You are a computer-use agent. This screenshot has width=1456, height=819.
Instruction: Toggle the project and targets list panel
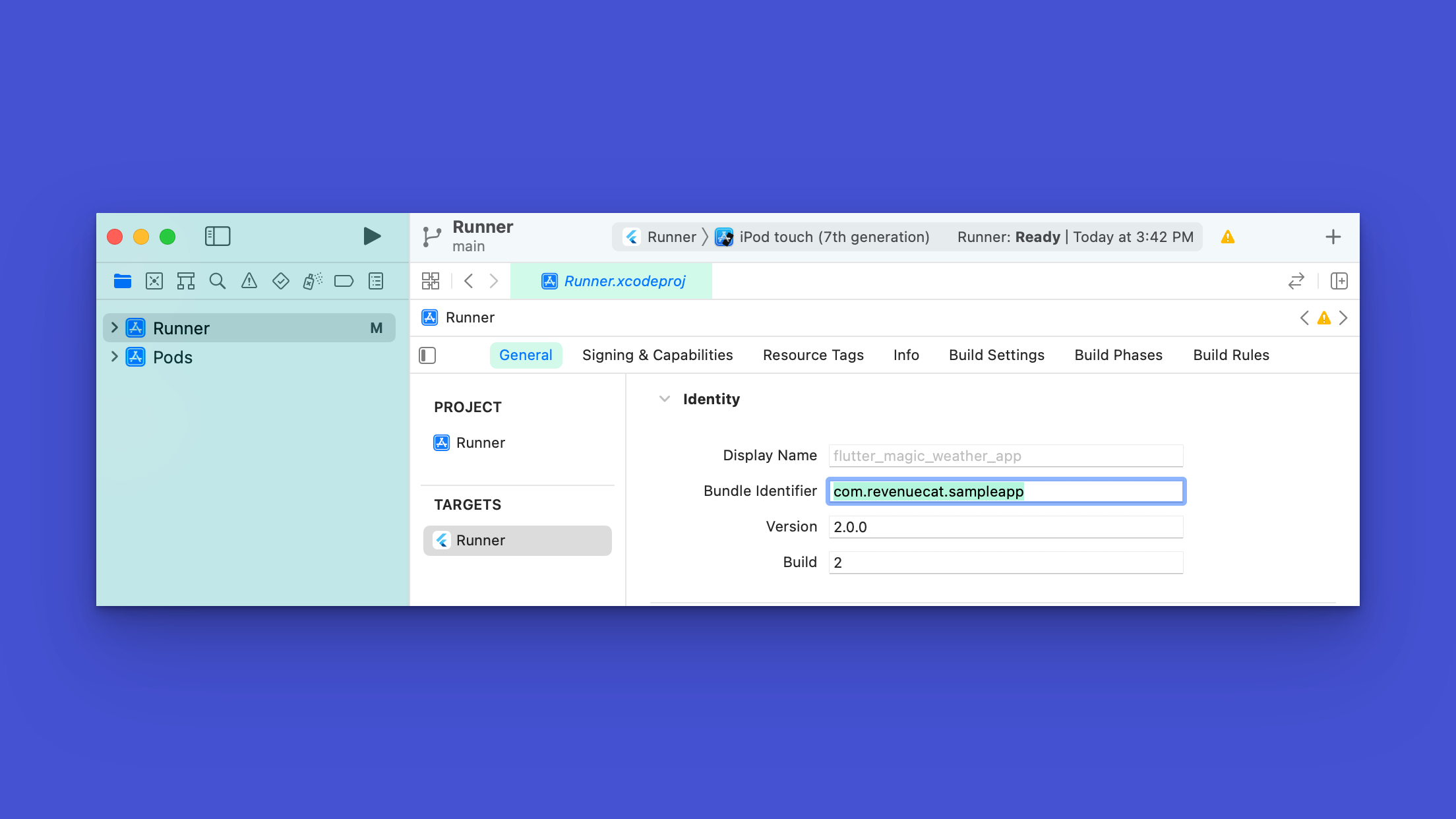(427, 355)
